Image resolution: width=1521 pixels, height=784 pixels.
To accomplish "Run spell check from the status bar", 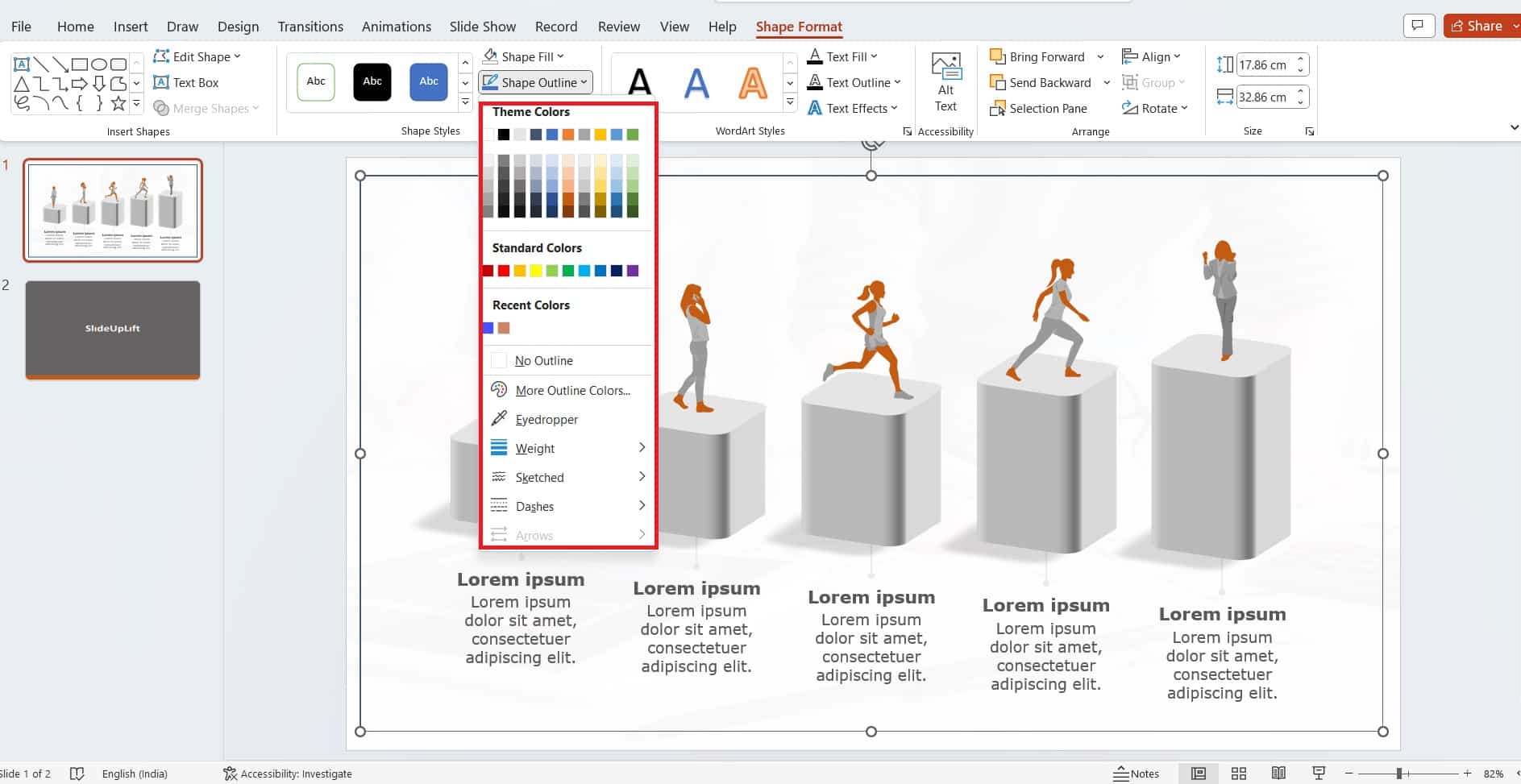I will pyautogui.click(x=77, y=773).
